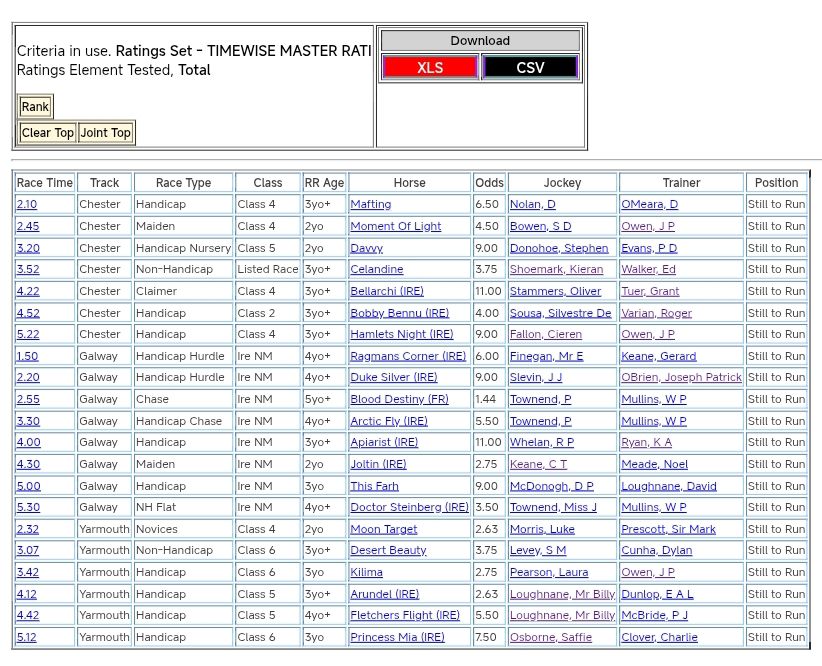Open the 2.10 Chester race time link
This screenshot has width=822, height=666.
(28, 204)
